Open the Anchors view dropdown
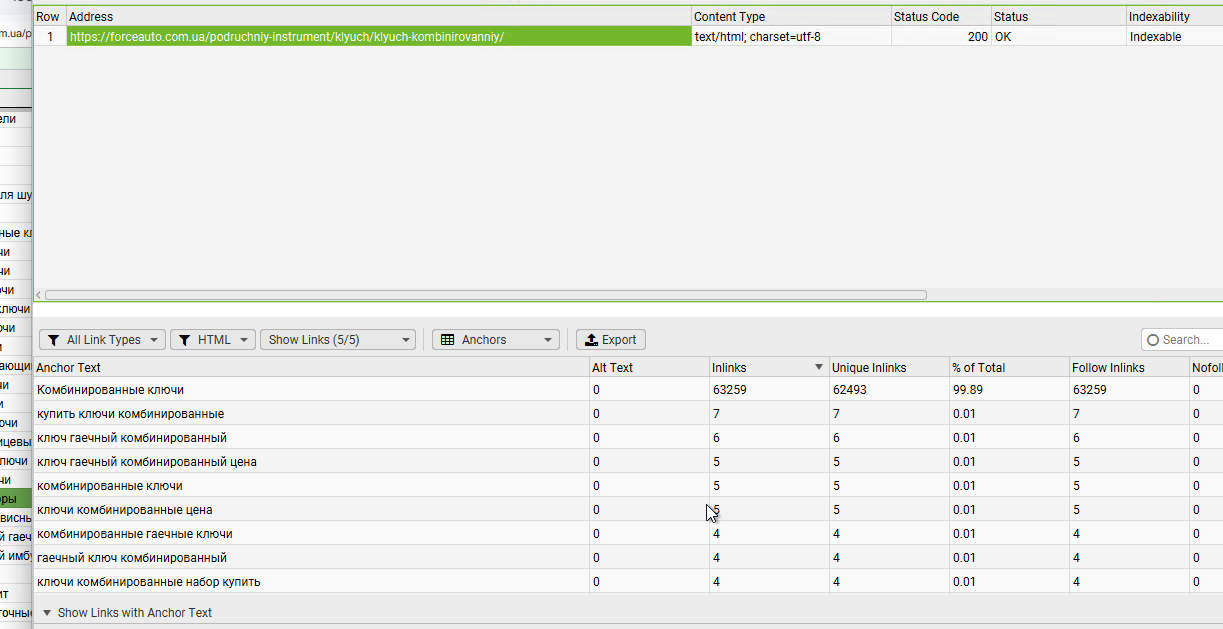 point(496,340)
